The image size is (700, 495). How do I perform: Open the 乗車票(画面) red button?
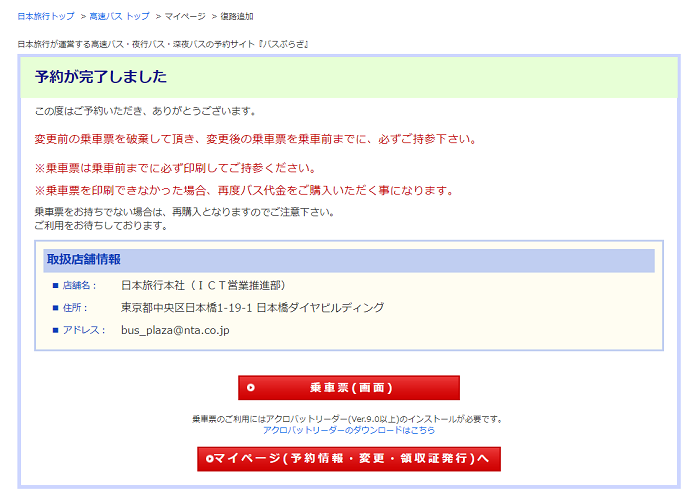tap(349, 388)
